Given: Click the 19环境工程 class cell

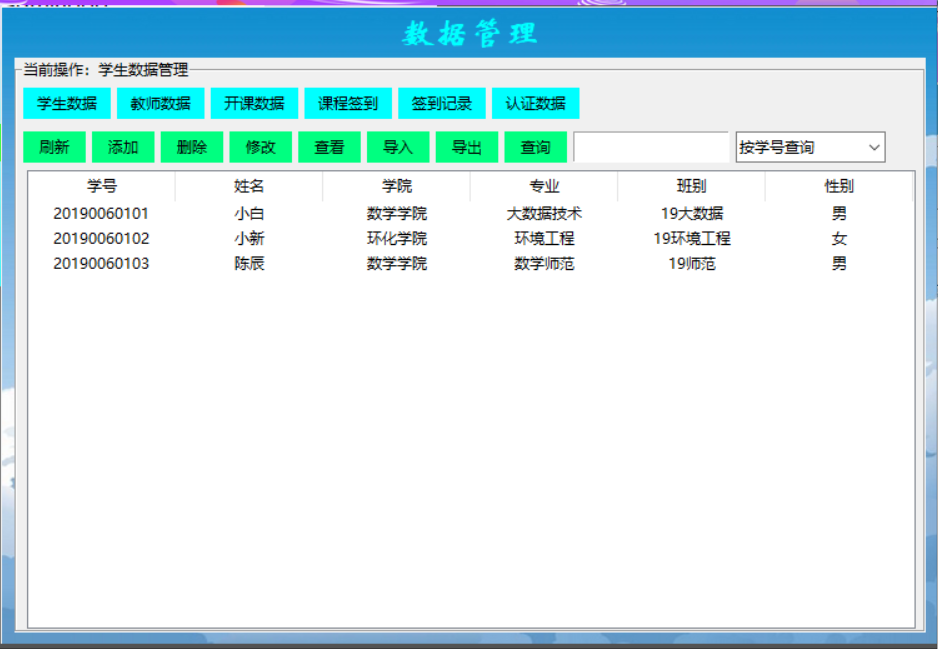Looking at the screenshot, I should pyautogui.click(x=692, y=239).
